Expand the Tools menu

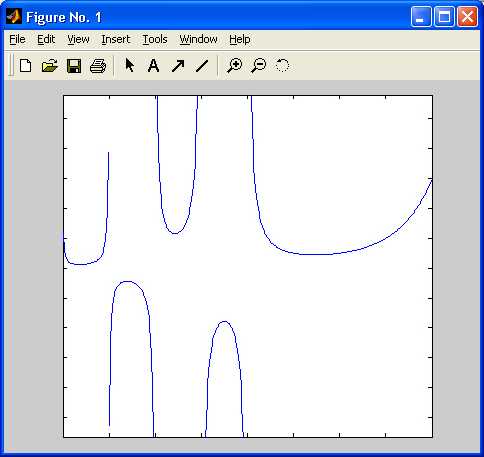[155, 39]
